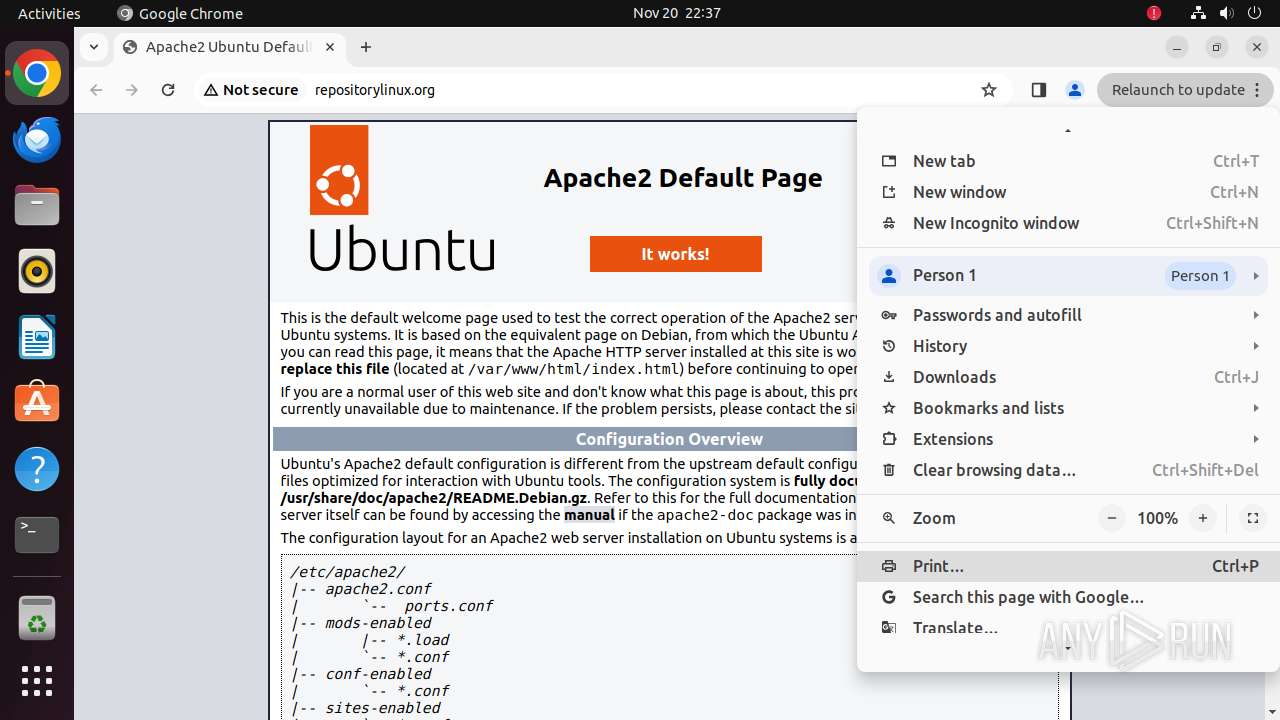The height and width of the screenshot is (720, 1280).
Task: Open the Help icon in the dock
Action: click(37, 469)
